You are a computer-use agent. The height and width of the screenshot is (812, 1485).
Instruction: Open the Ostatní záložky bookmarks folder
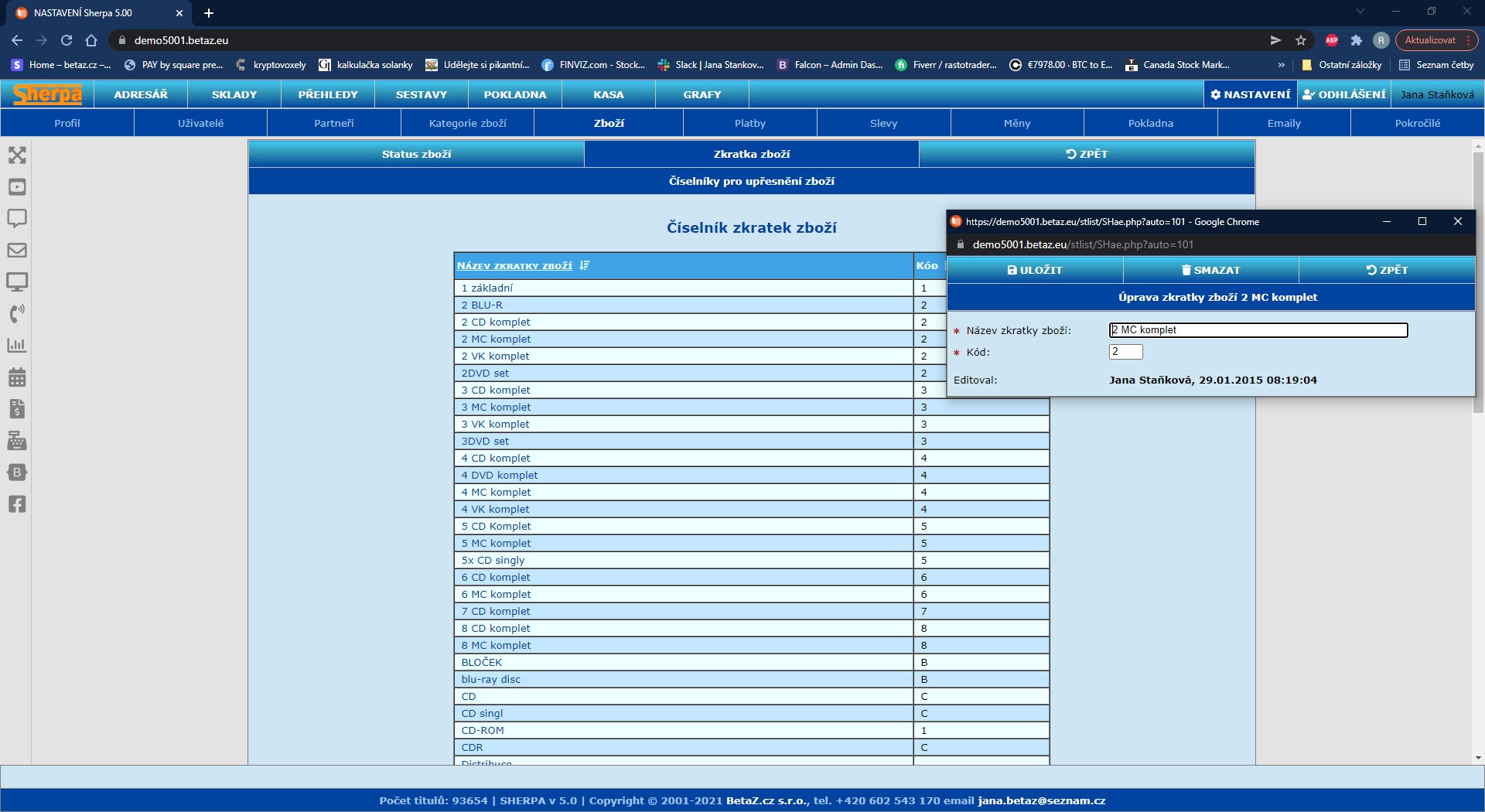click(1342, 65)
